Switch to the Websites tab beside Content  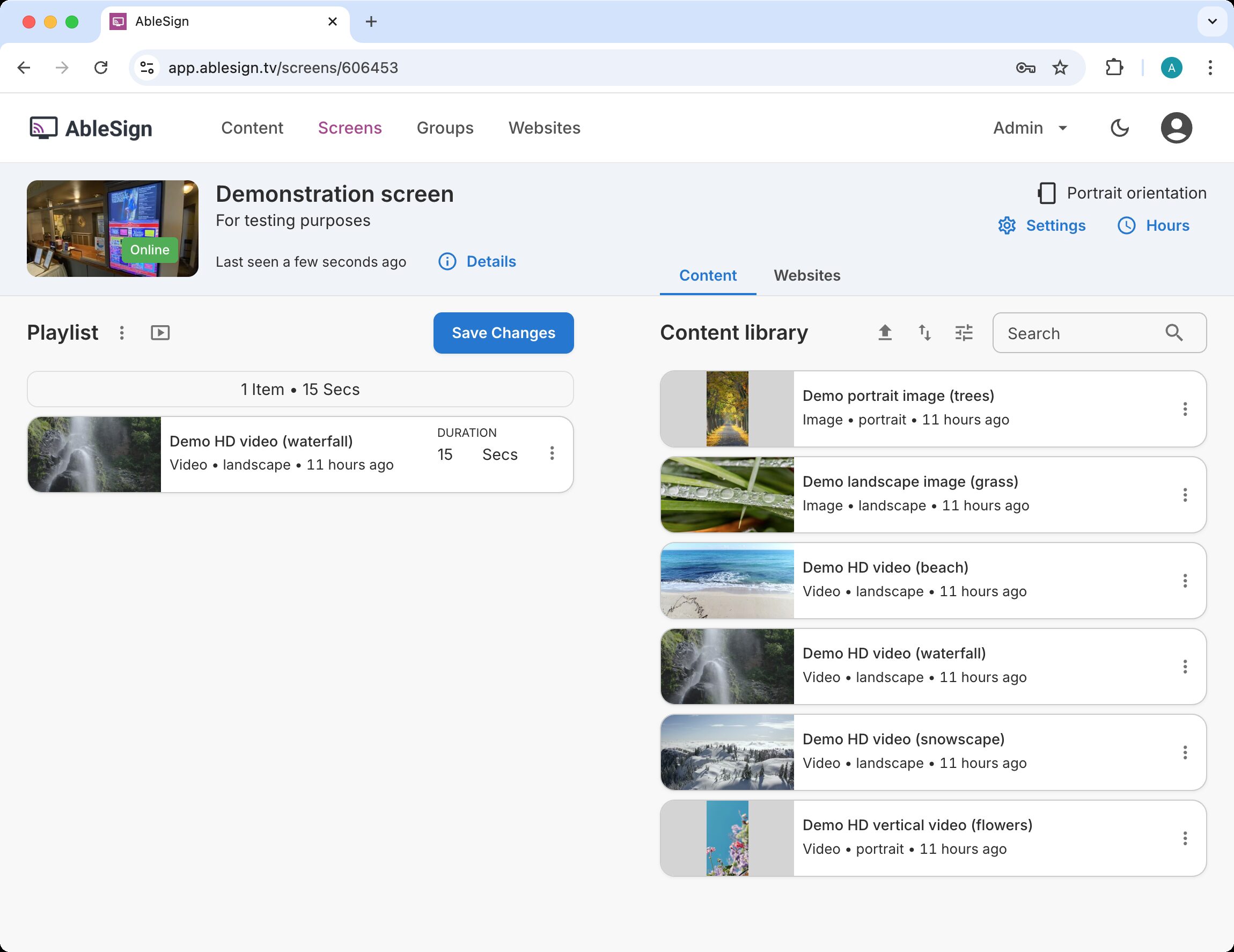[807, 276]
